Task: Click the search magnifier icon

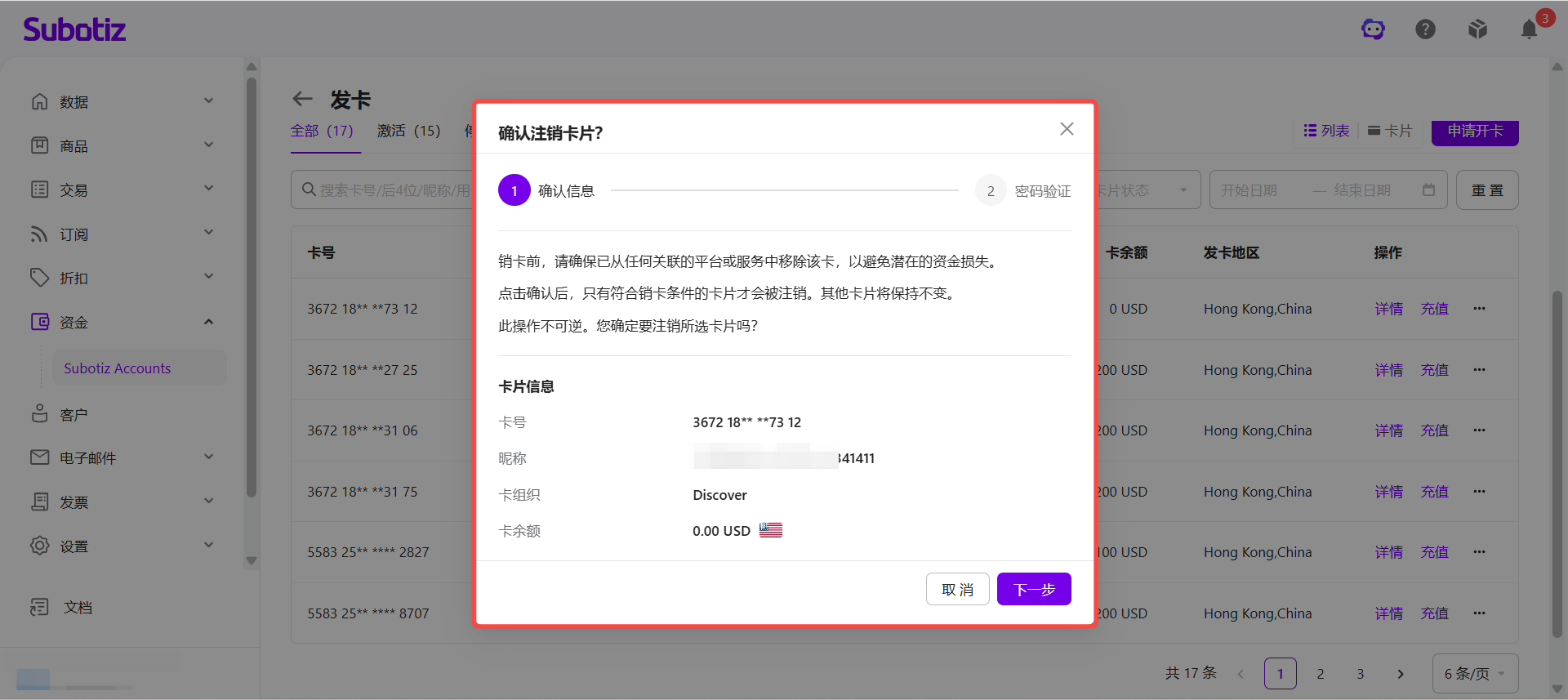Action: click(309, 189)
